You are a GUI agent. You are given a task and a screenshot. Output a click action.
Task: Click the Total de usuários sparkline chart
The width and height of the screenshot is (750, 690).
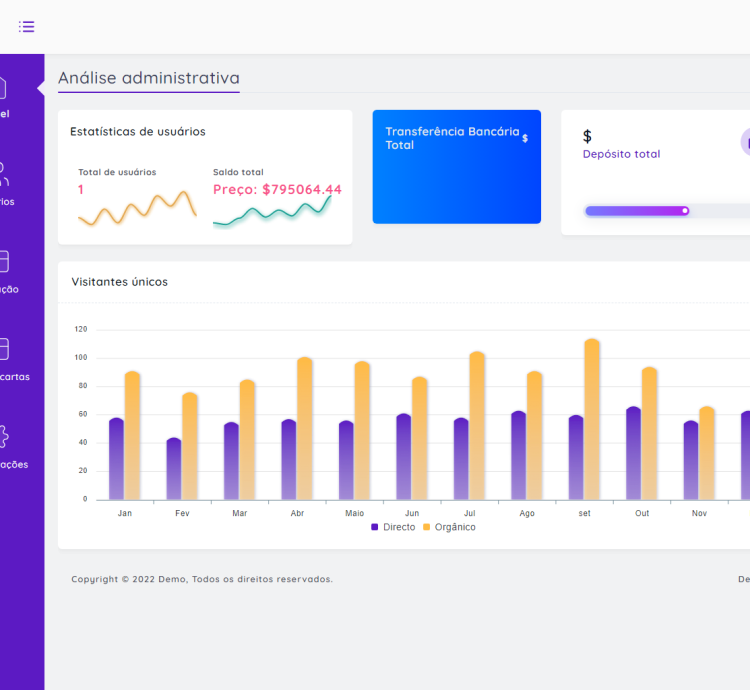coord(137,209)
